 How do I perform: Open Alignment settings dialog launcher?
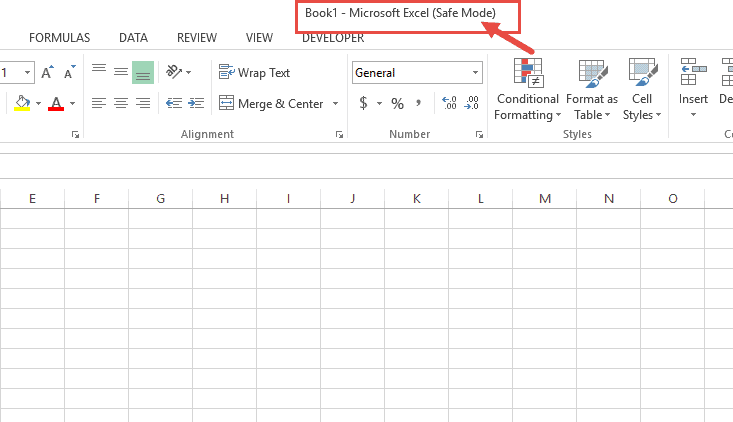point(339,135)
